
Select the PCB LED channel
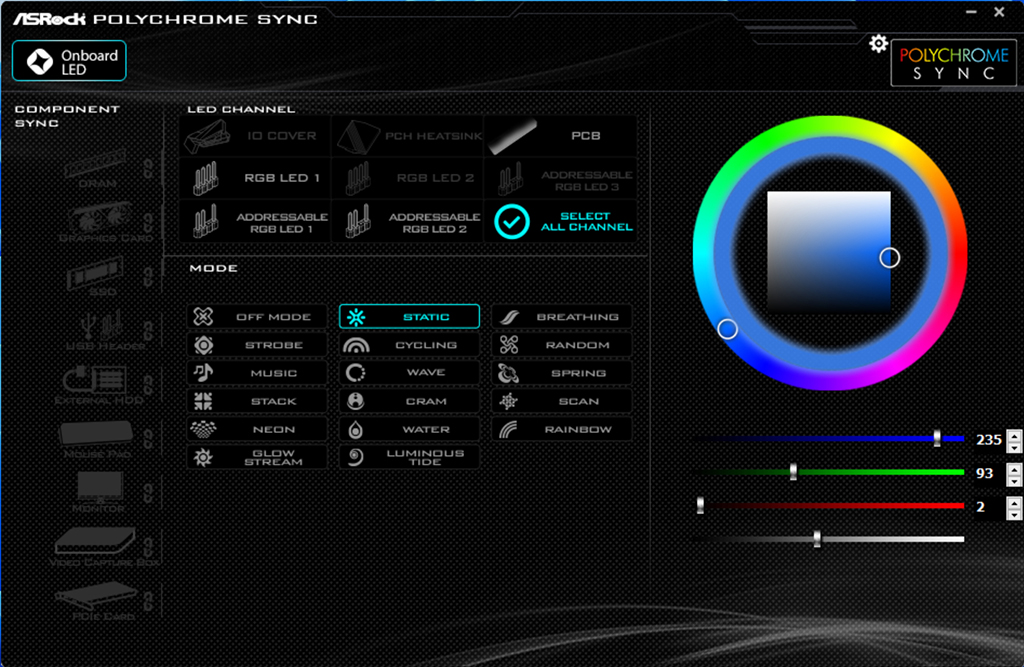[560, 136]
